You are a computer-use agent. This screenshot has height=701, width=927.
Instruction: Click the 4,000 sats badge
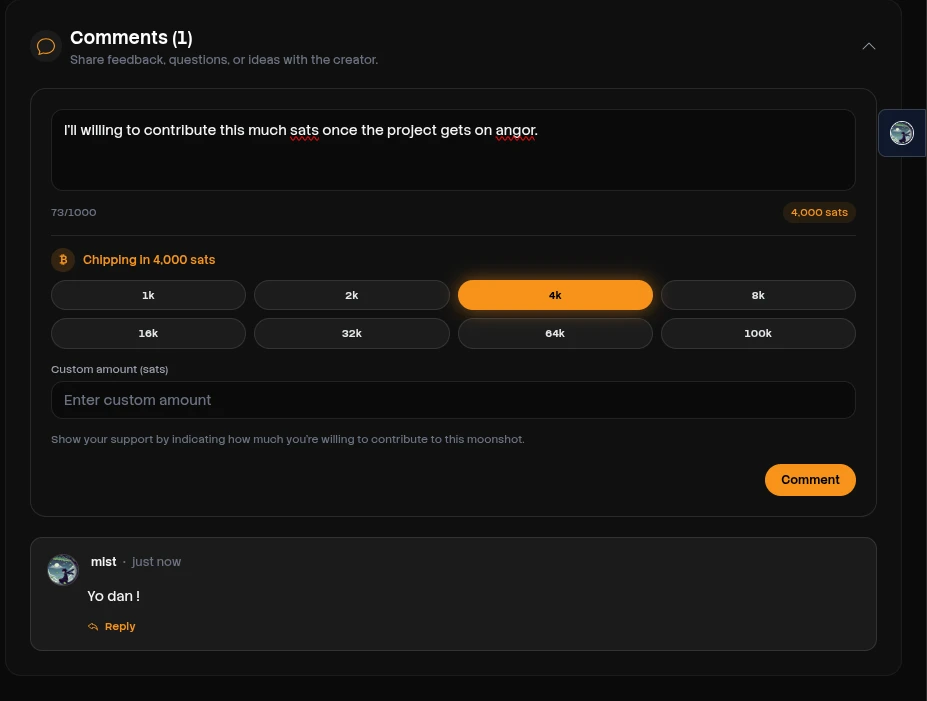819,212
